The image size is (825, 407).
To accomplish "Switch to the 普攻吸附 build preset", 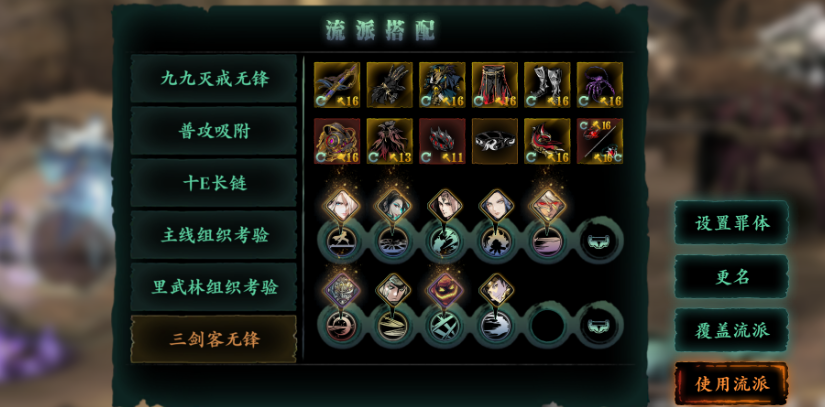I will (214, 131).
